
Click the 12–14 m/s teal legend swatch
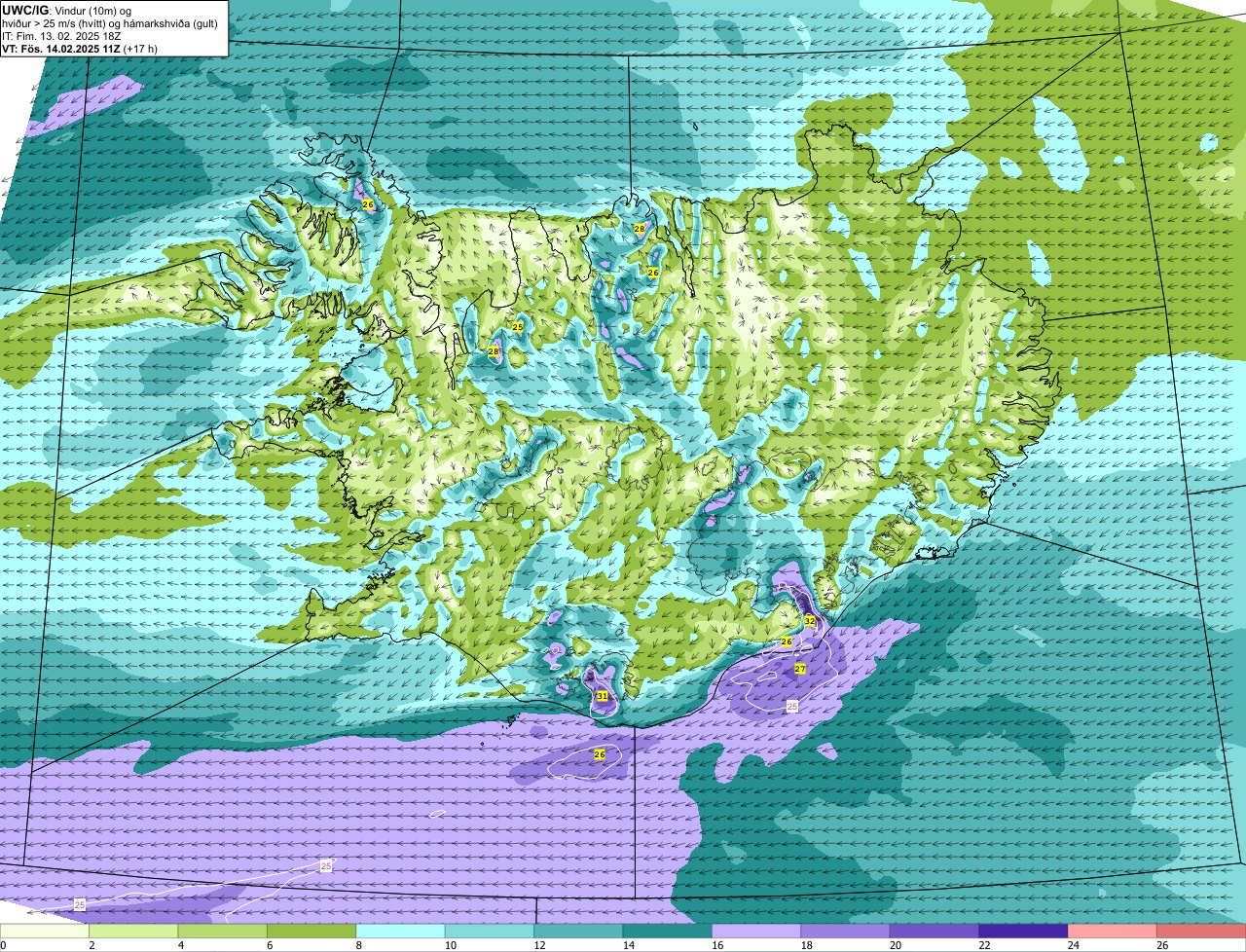pos(578,931)
